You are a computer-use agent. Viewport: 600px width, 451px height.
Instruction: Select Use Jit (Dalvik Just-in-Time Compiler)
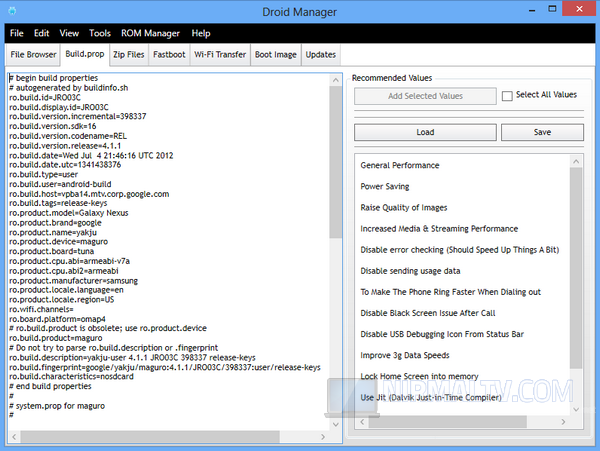[430, 397]
